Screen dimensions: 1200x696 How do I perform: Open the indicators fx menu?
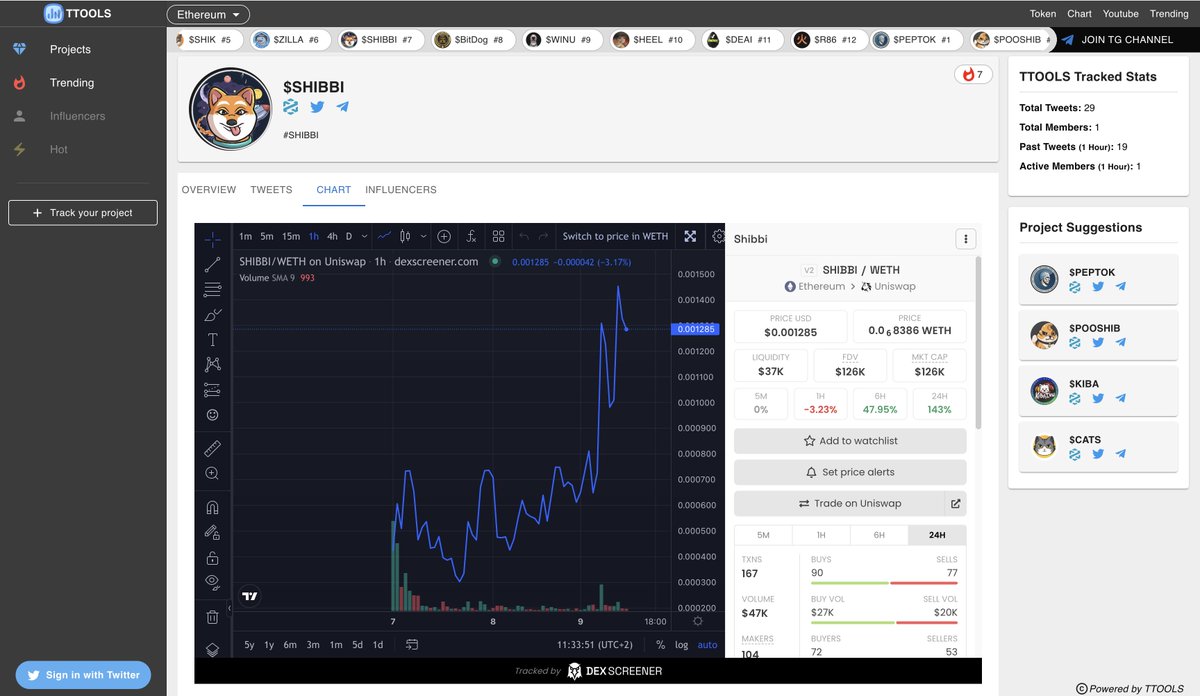pyautogui.click(x=471, y=237)
